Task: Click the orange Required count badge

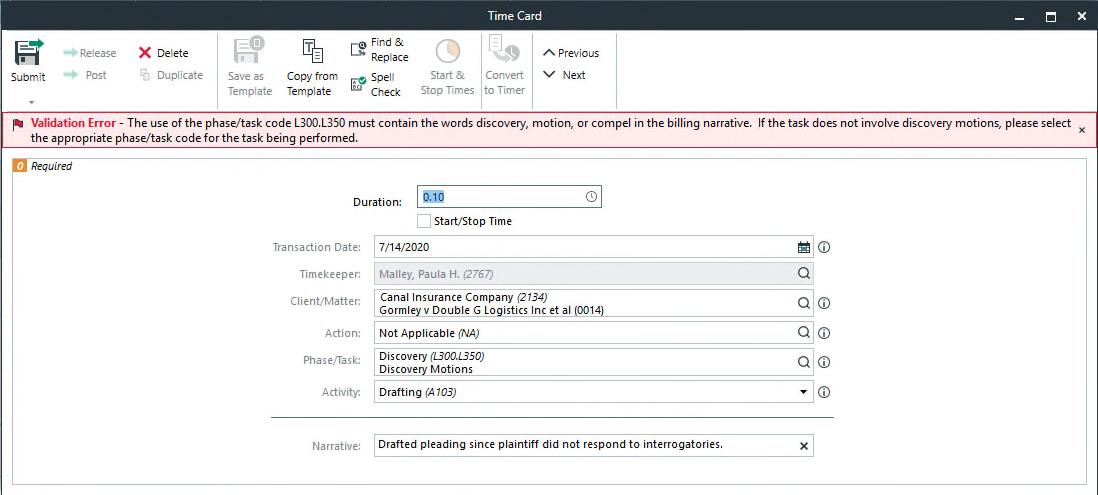Action: (x=20, y=167)
